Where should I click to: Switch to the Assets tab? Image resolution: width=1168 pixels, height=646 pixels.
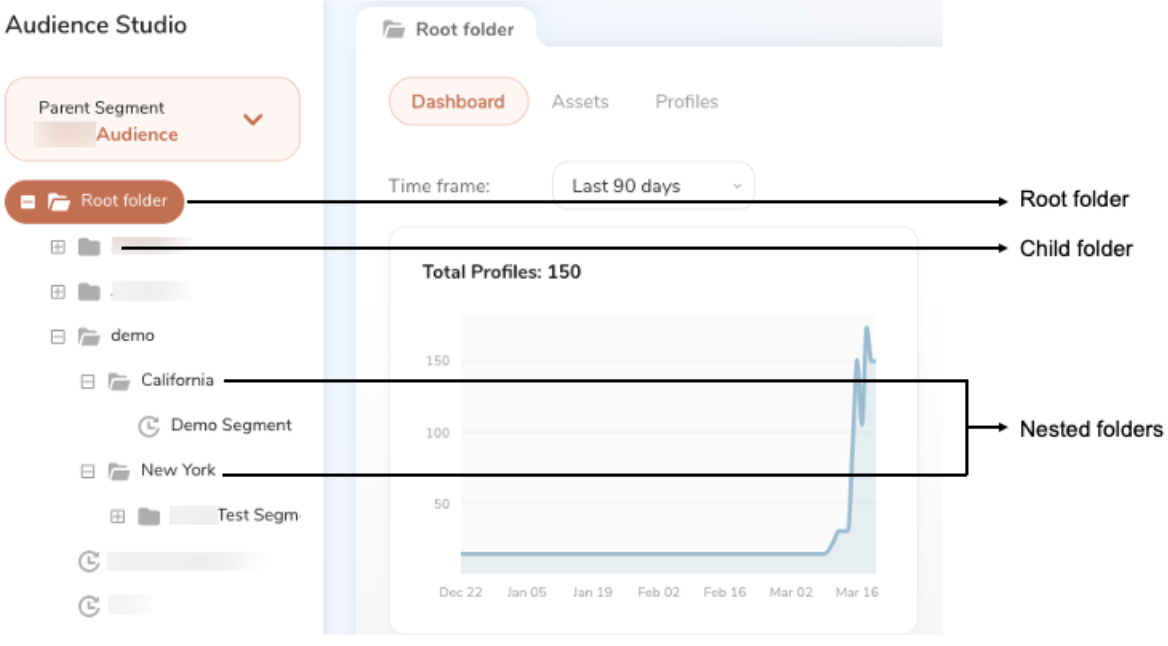[580, 102]
